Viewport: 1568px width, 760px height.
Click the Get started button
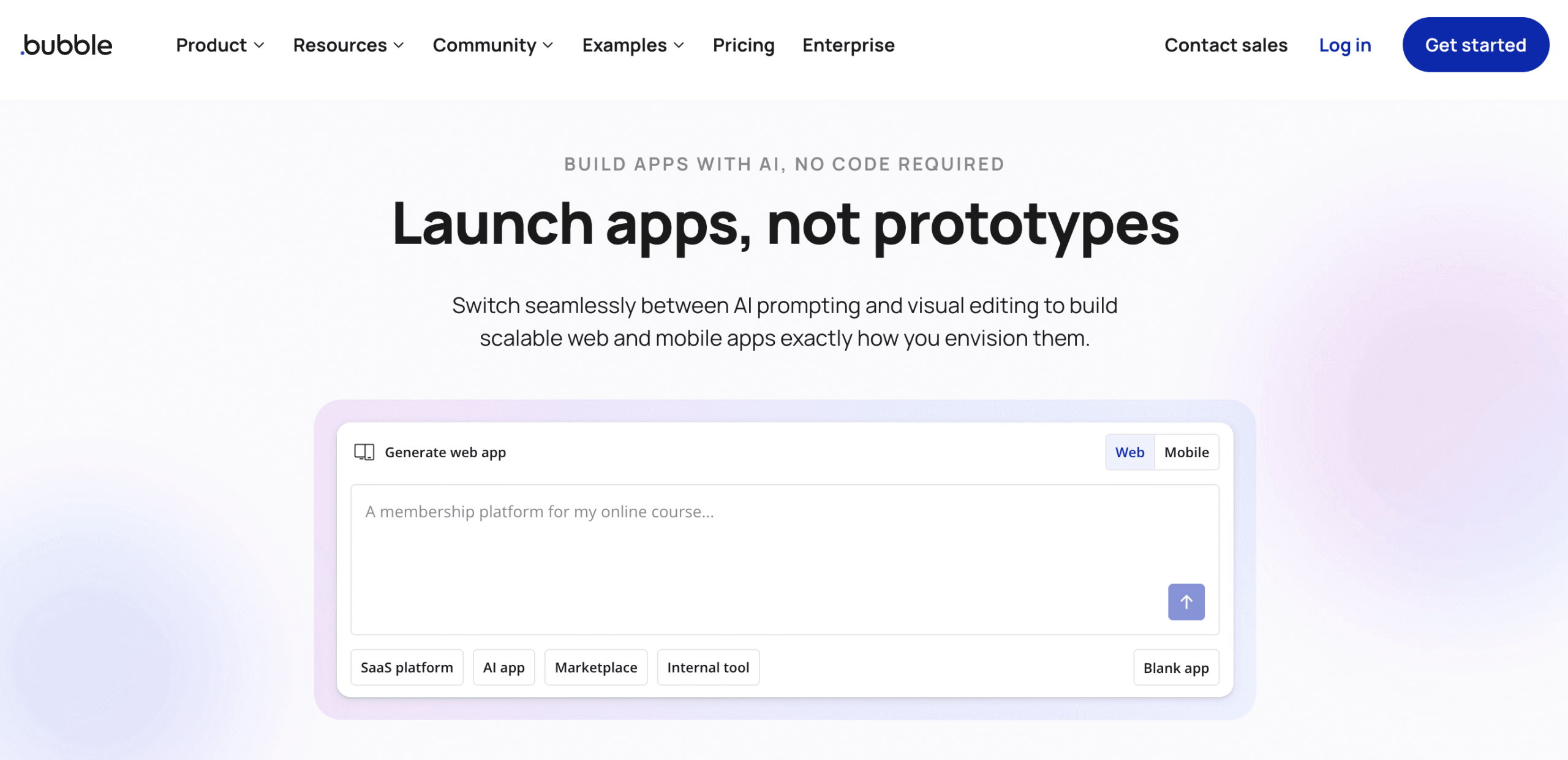point(1476,45)
